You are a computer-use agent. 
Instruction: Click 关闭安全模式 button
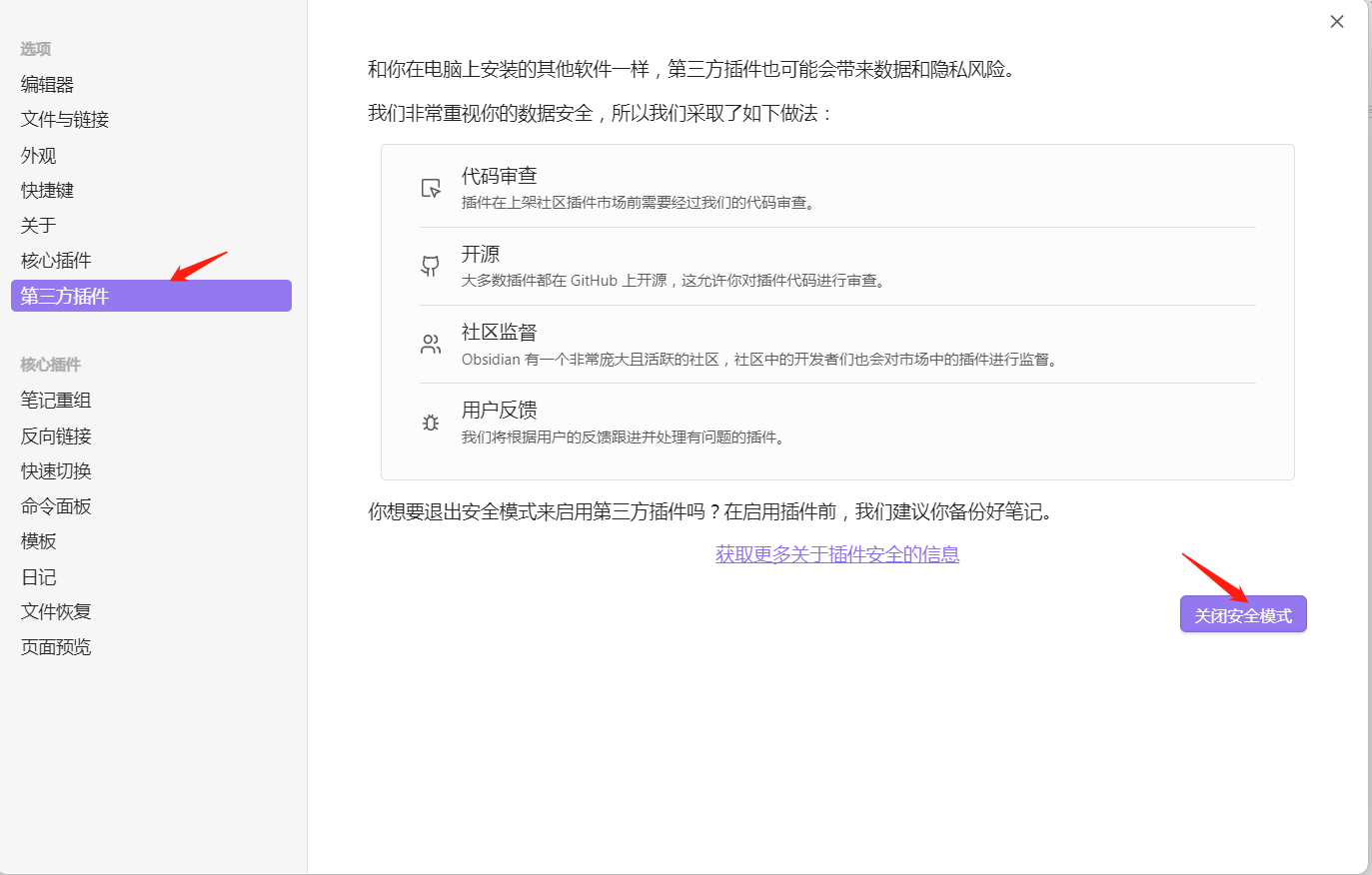(x=1243, y=615)
